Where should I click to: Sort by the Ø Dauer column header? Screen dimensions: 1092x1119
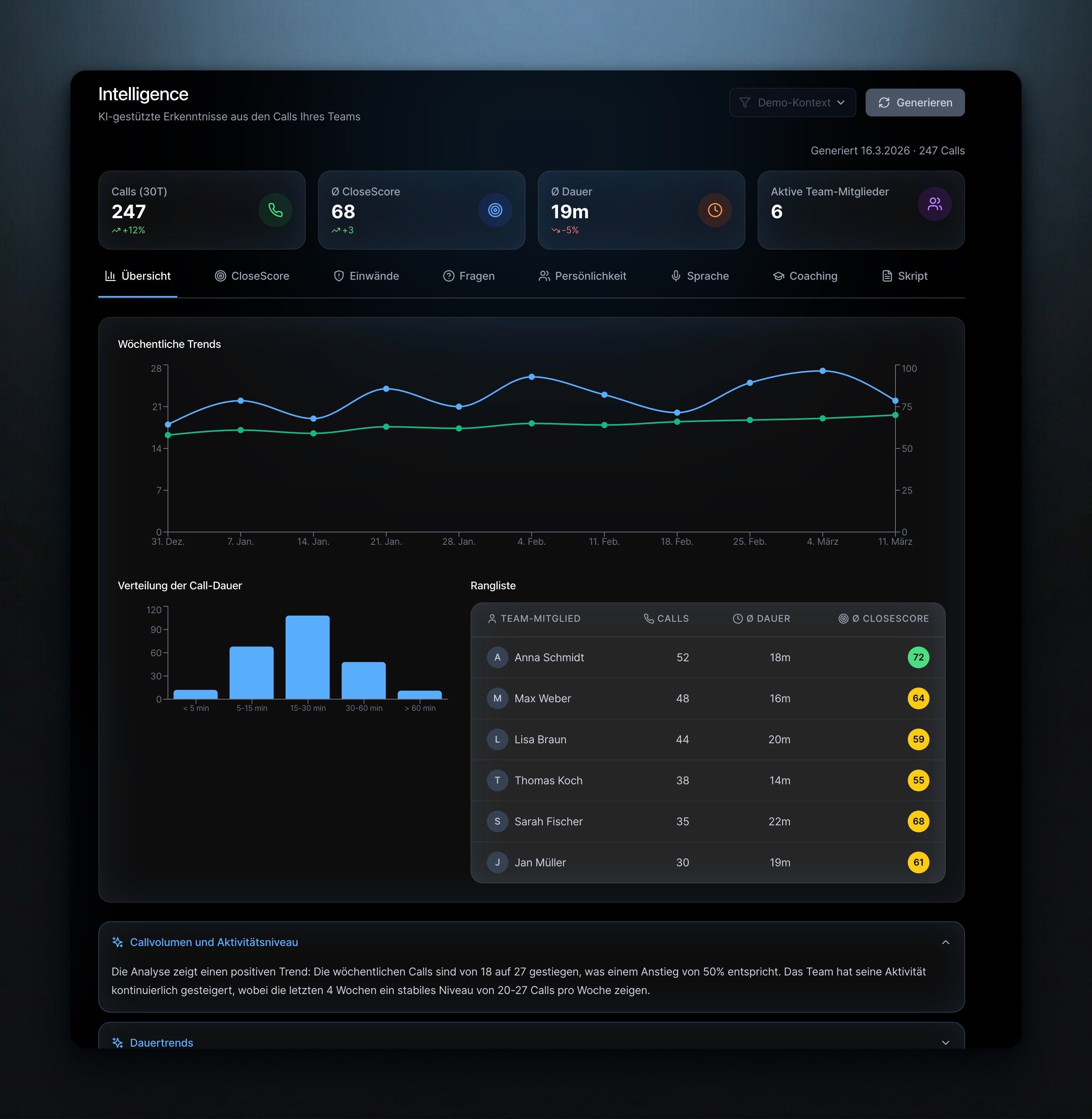pos(761,618)
